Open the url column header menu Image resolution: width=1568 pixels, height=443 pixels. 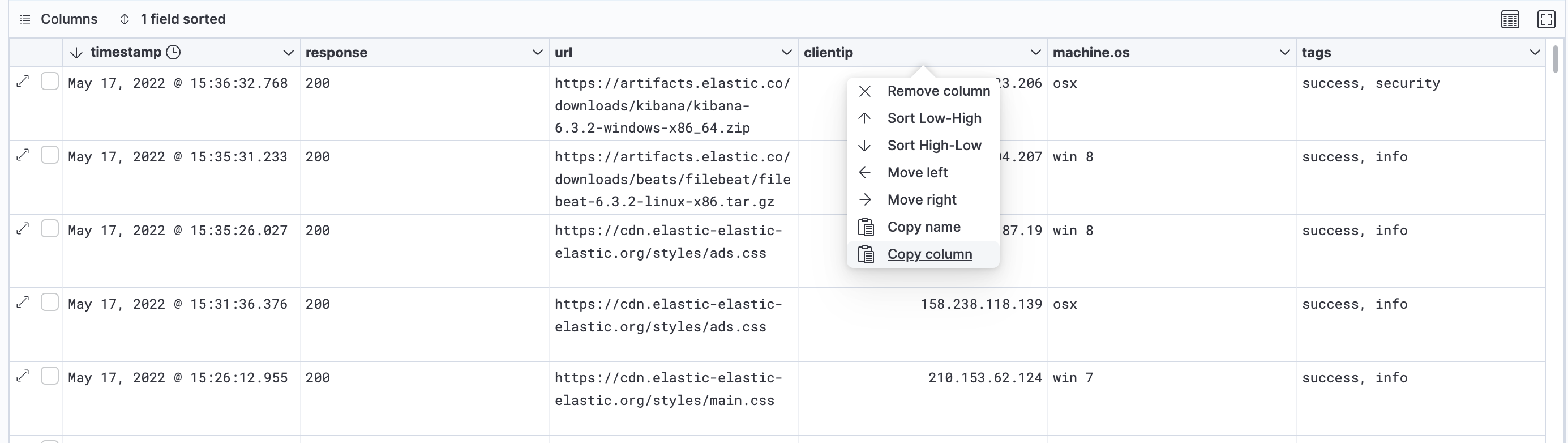click(786, 53)
